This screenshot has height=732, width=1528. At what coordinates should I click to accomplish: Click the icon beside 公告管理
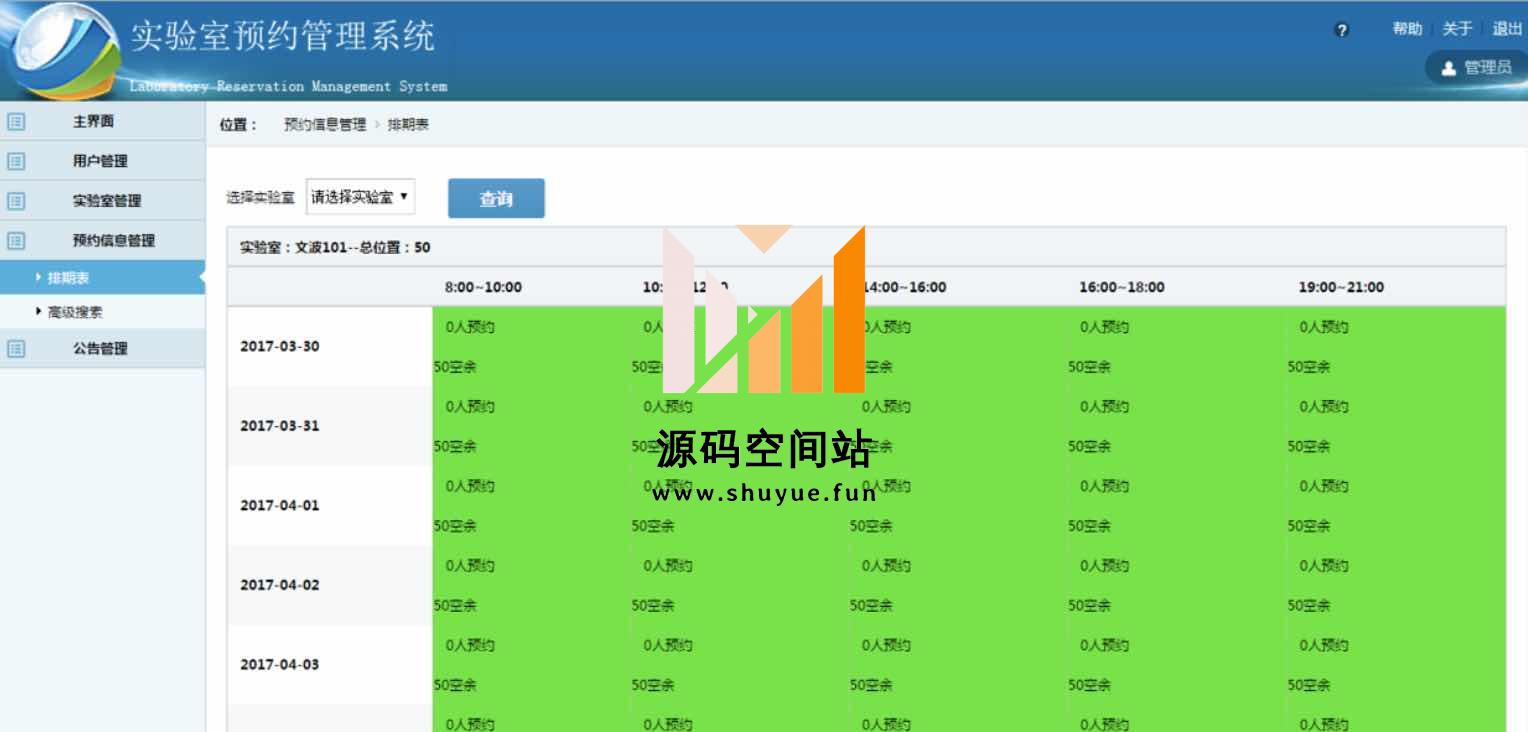tap(16, 349)
